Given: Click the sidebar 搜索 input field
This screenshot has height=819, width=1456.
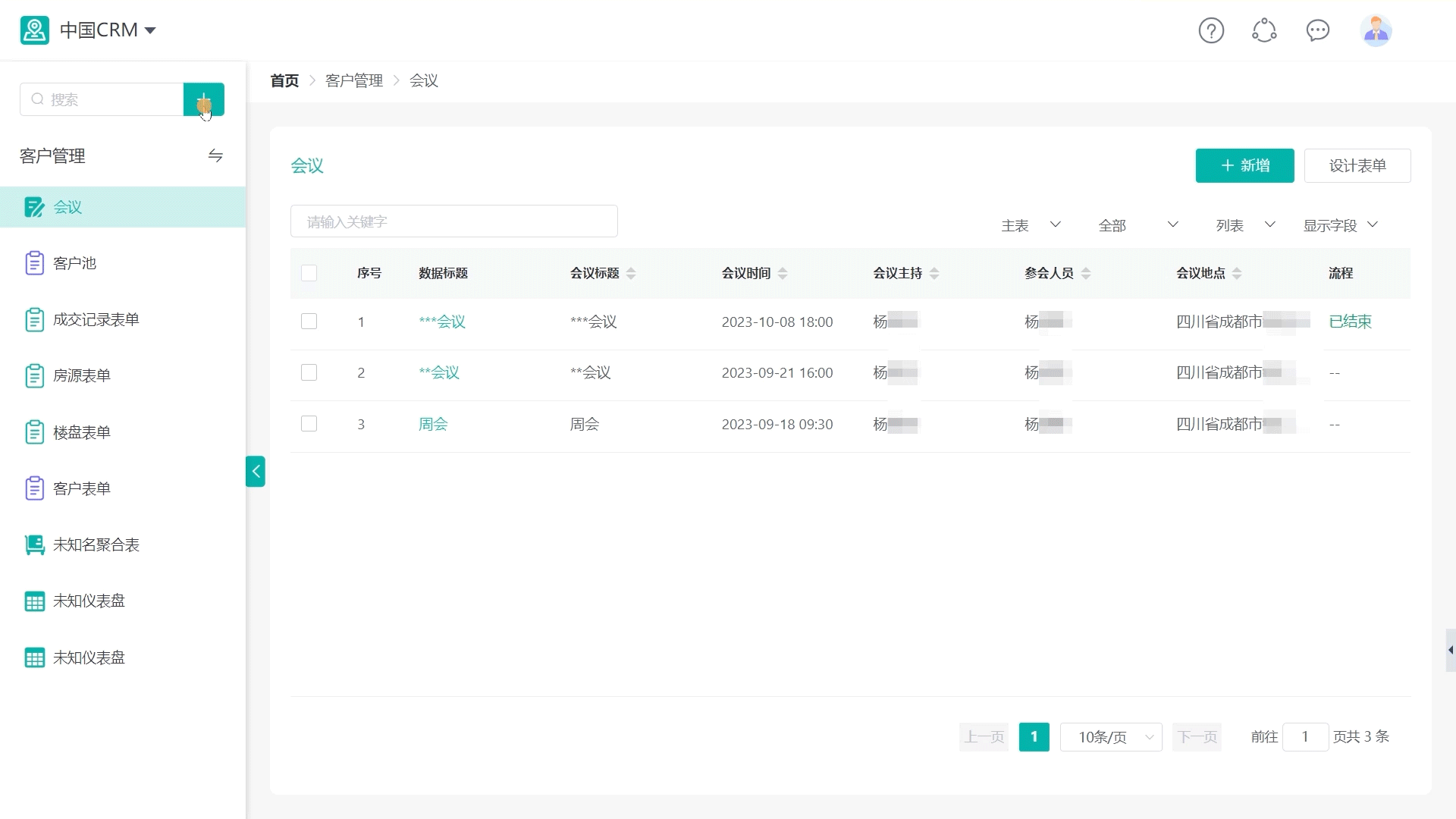Looking at the screenshot, I should [x=102, y=99].
